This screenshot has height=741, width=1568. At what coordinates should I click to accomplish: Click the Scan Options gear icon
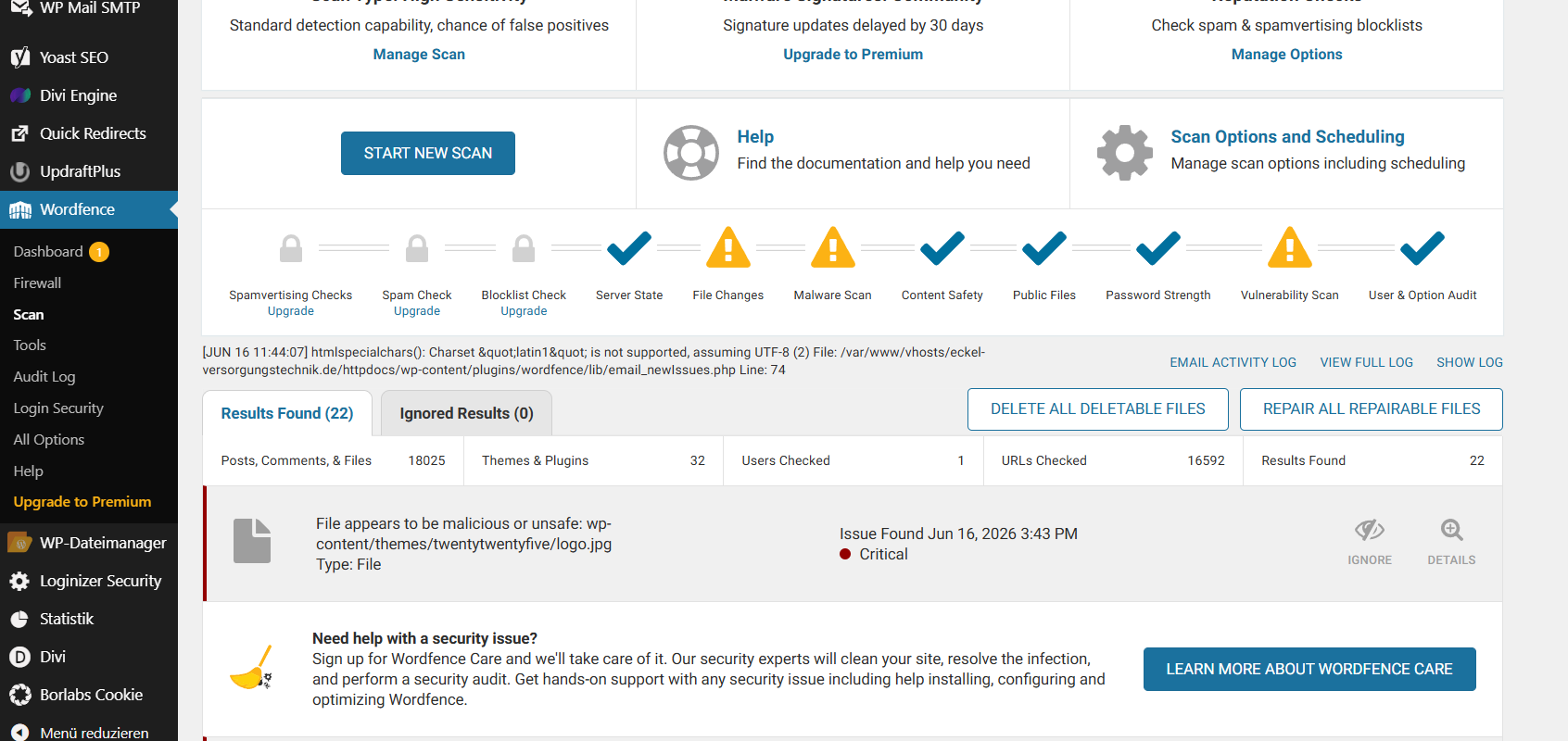point(1125,153)
